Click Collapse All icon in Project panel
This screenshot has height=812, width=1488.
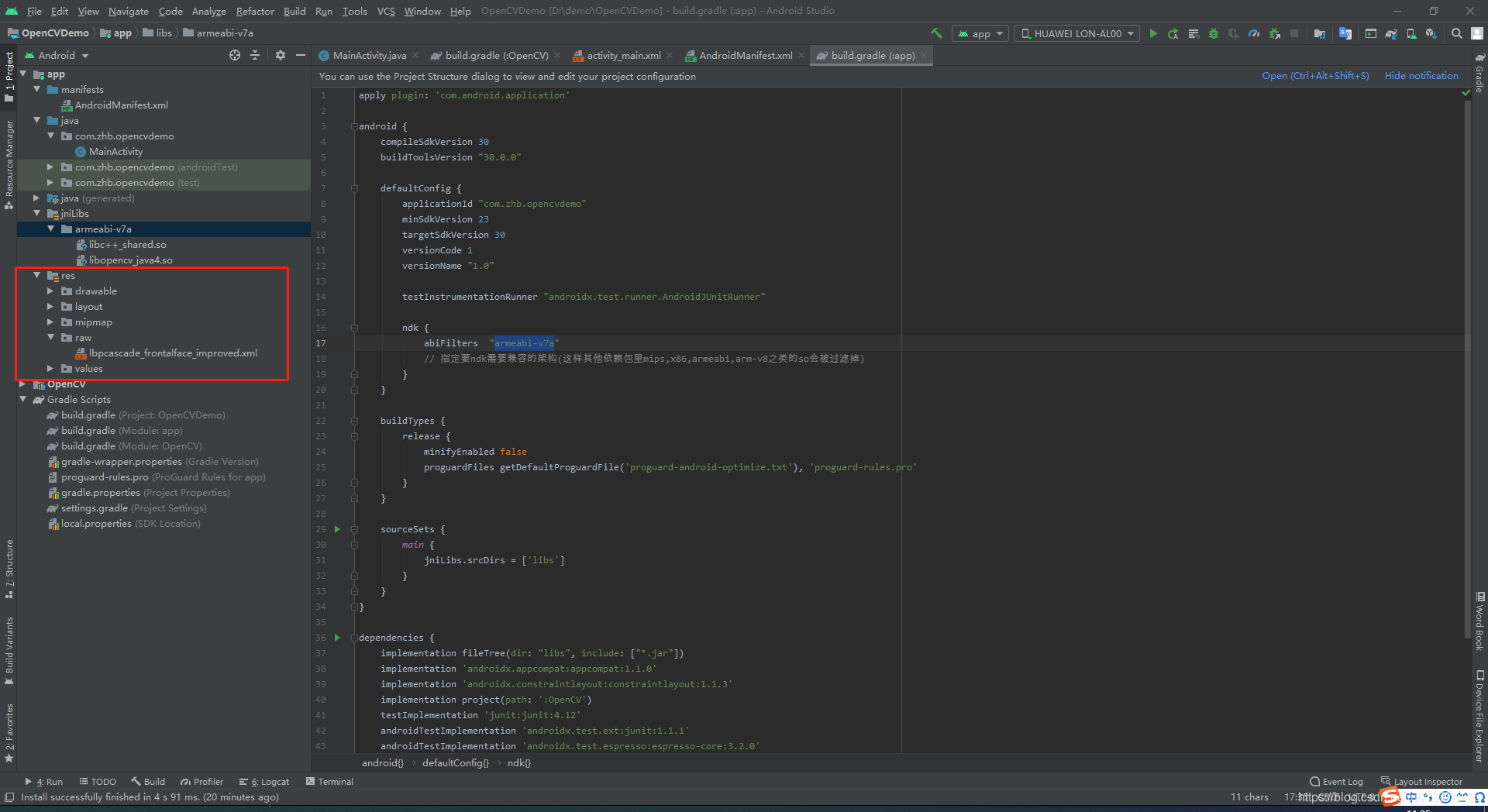255,55
